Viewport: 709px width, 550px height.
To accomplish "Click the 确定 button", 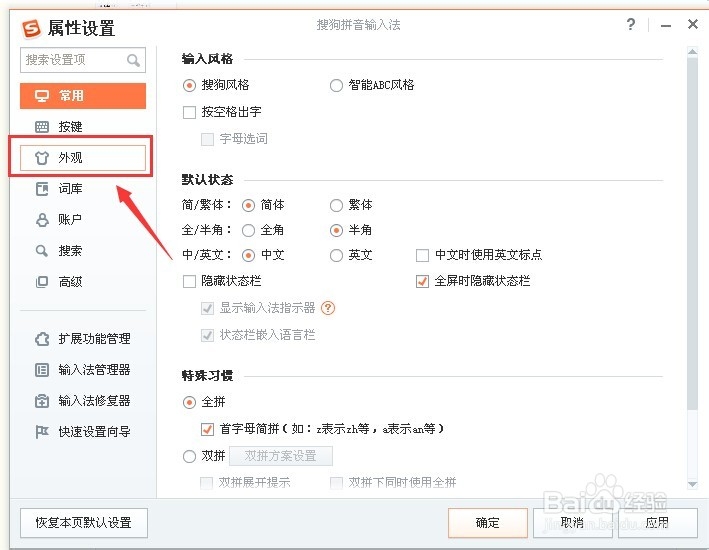I will (488, 522).
